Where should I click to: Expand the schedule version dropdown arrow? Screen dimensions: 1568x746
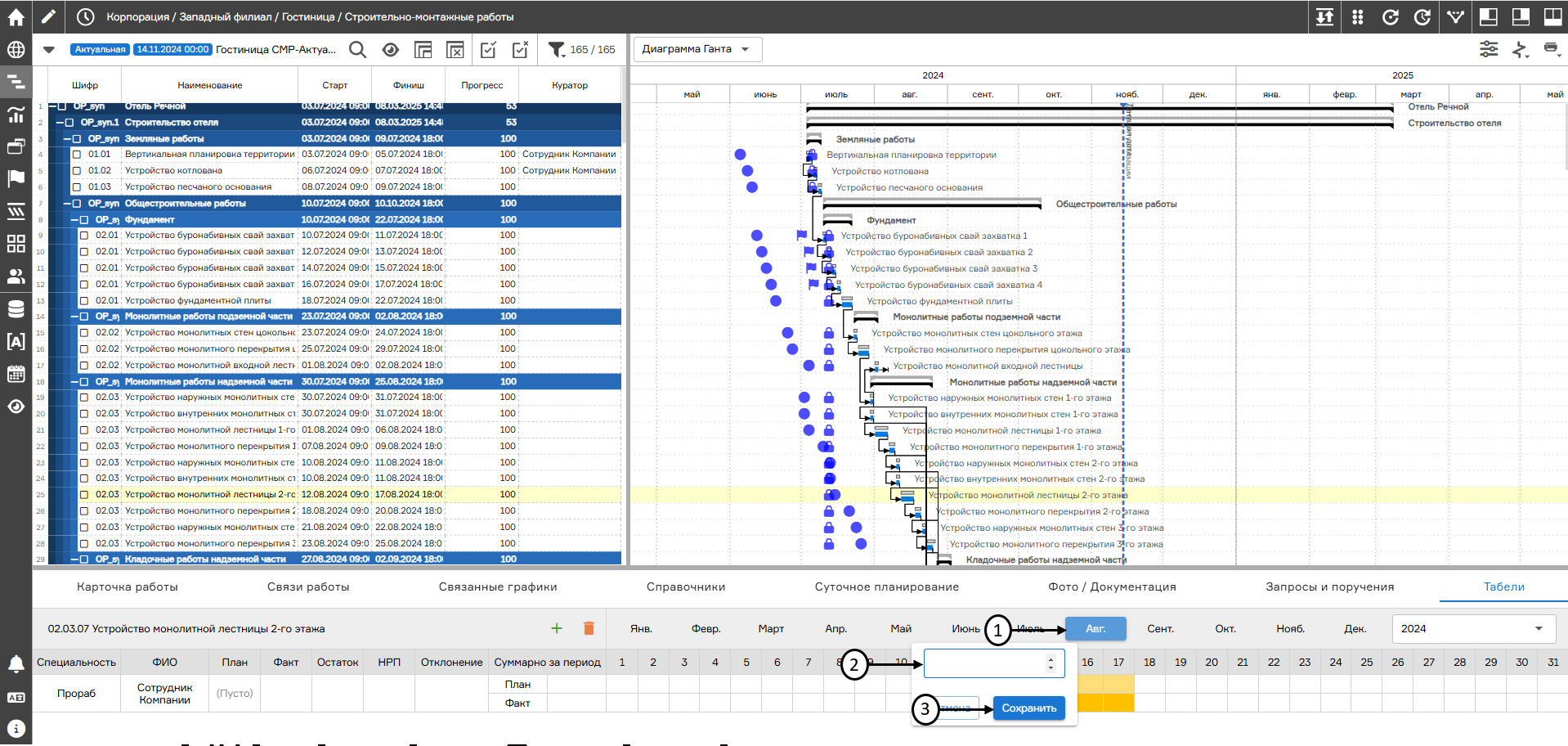pyautogui.click(x=49, y=50)
